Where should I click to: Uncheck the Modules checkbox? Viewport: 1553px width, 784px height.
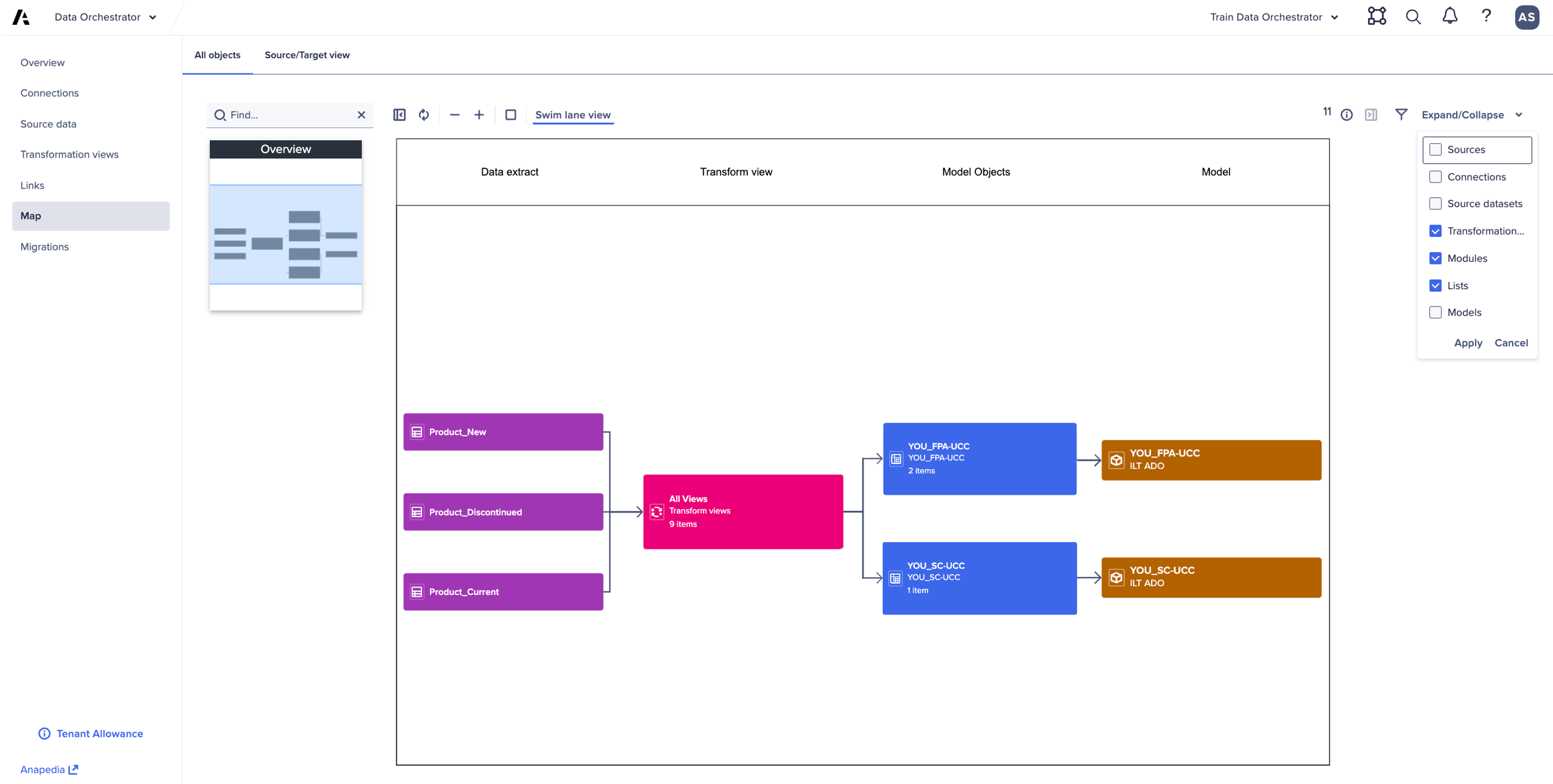[1435, 258]
